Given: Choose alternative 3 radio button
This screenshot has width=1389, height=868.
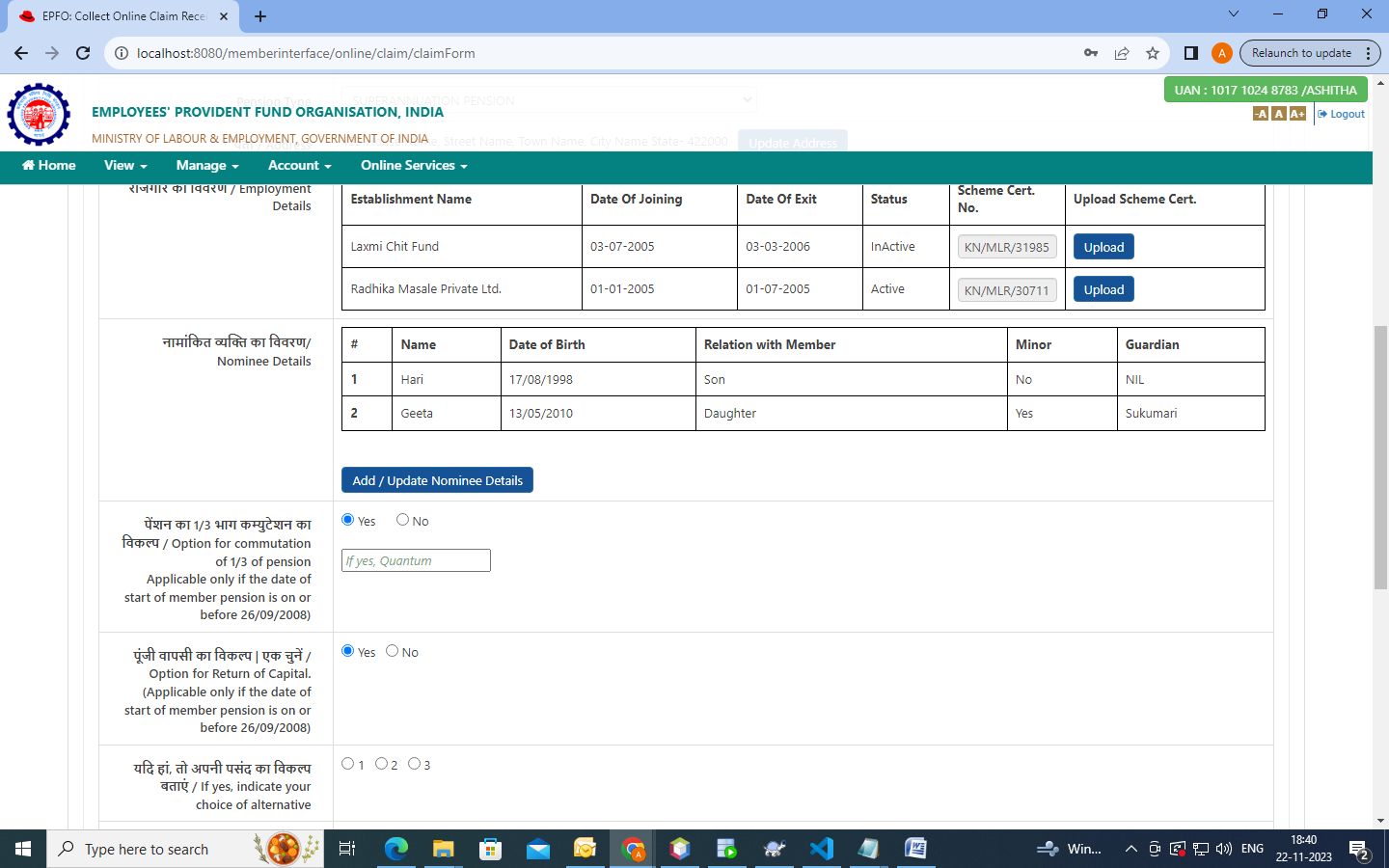Looking at the screenshot, I should tap(414, 764).
